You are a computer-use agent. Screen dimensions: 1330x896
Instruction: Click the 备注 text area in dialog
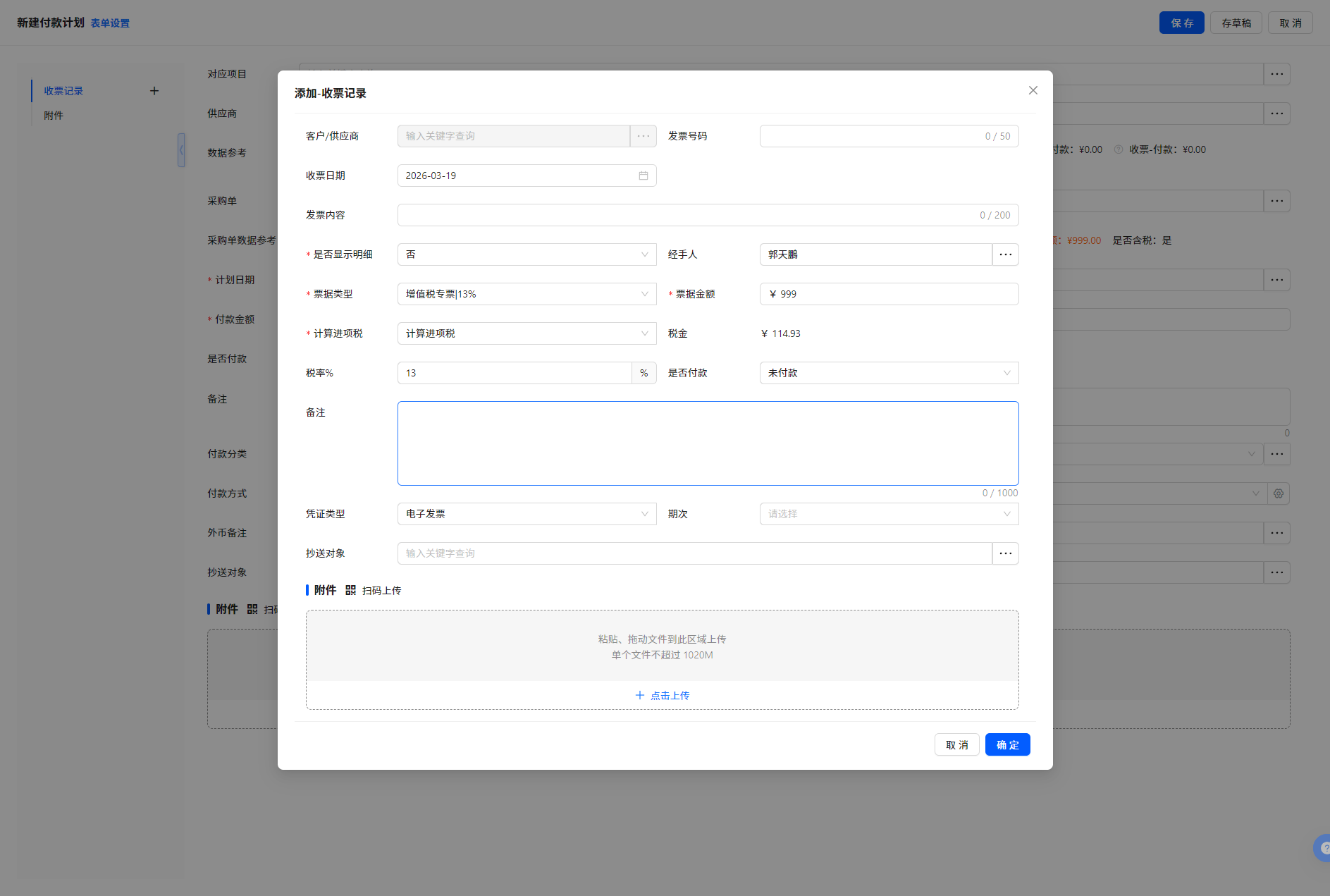pos(708,443)
